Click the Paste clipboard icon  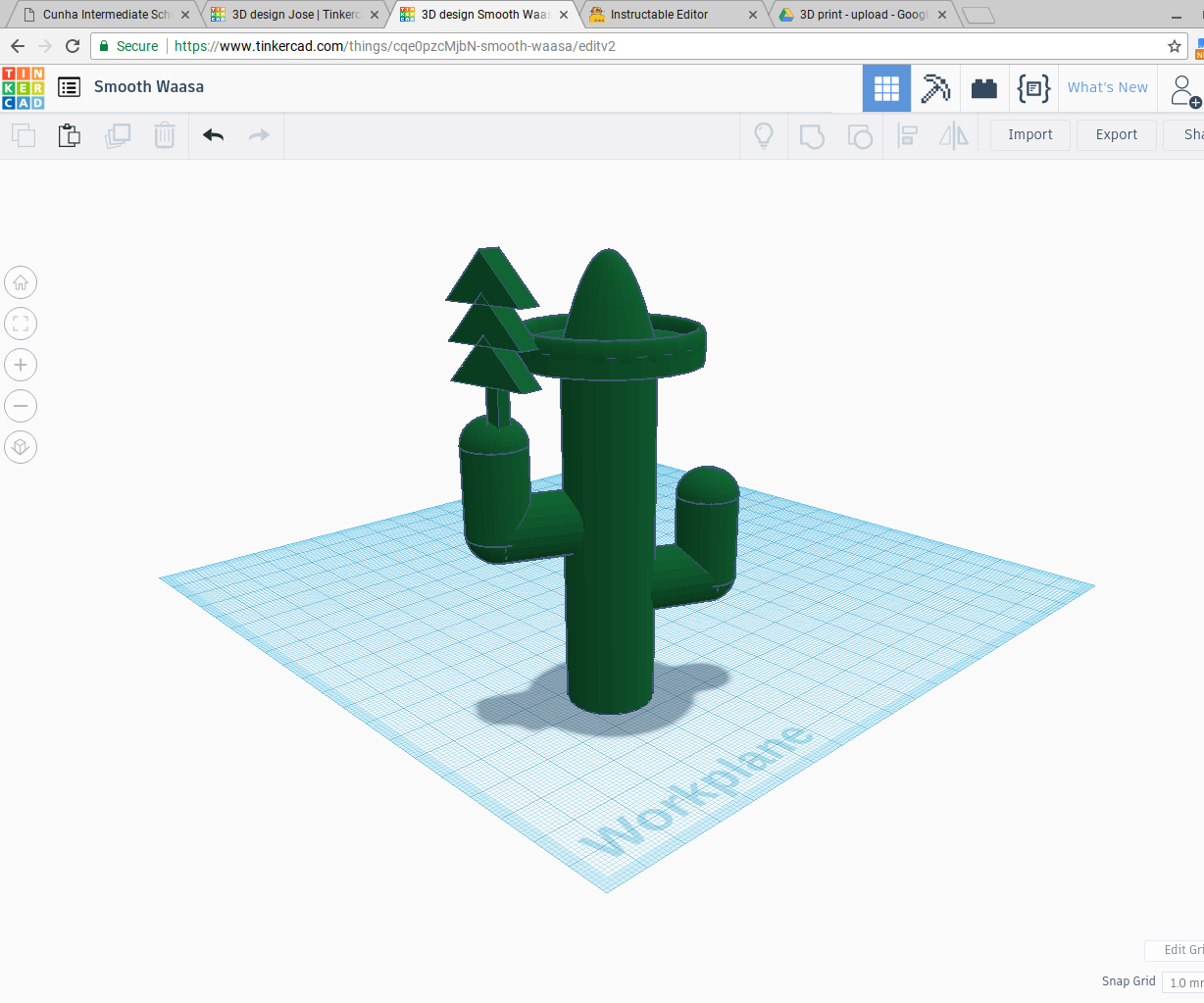point(69,135)
